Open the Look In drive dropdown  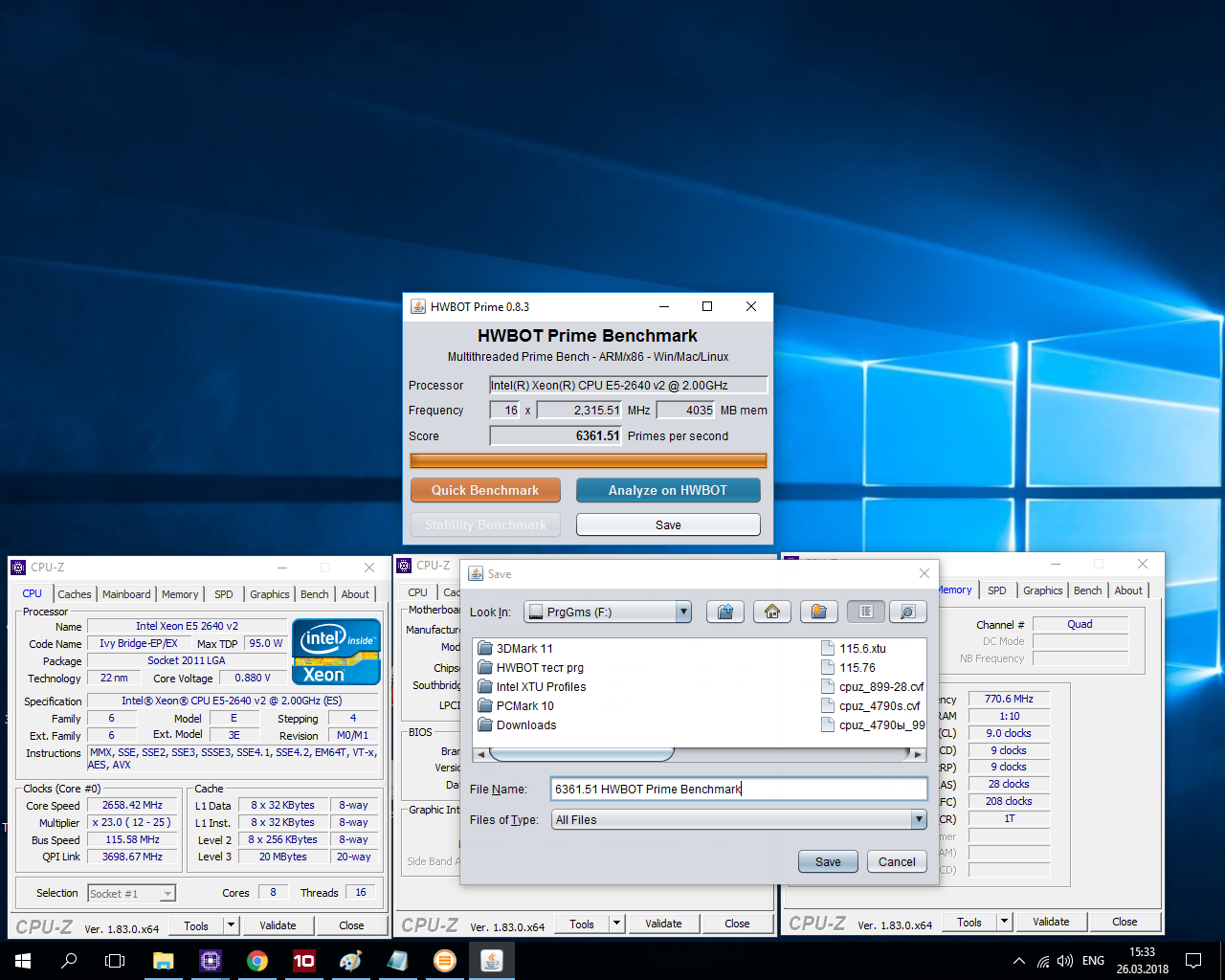click(683, 612)
